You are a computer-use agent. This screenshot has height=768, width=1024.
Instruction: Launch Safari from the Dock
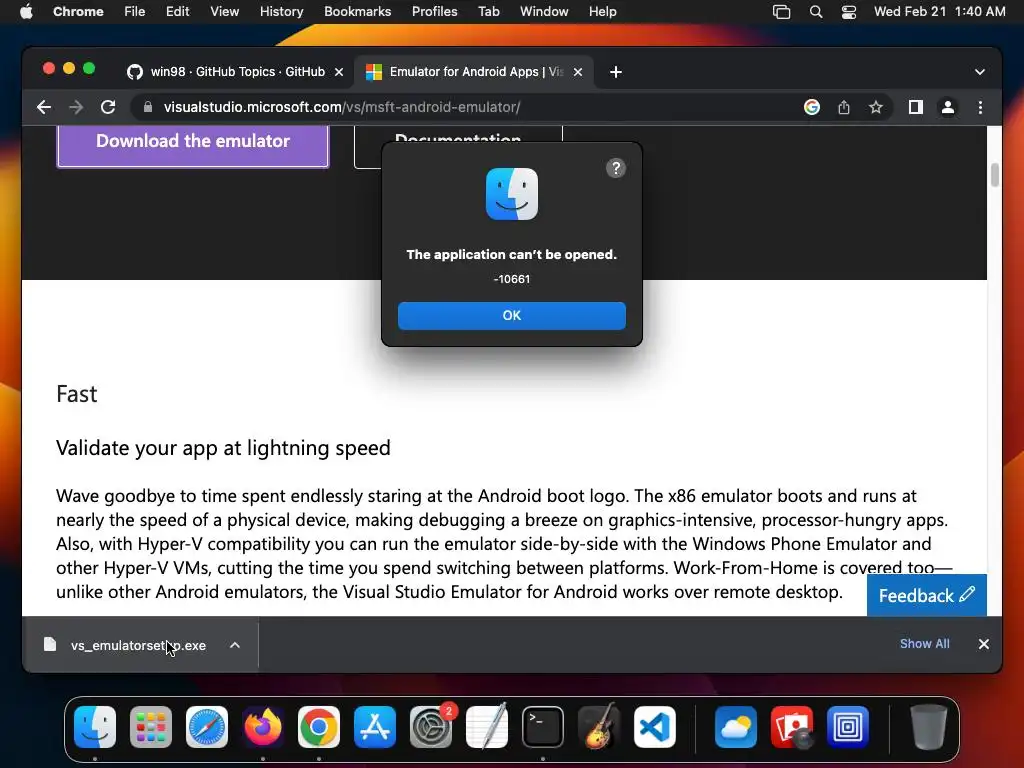point(207,727)
